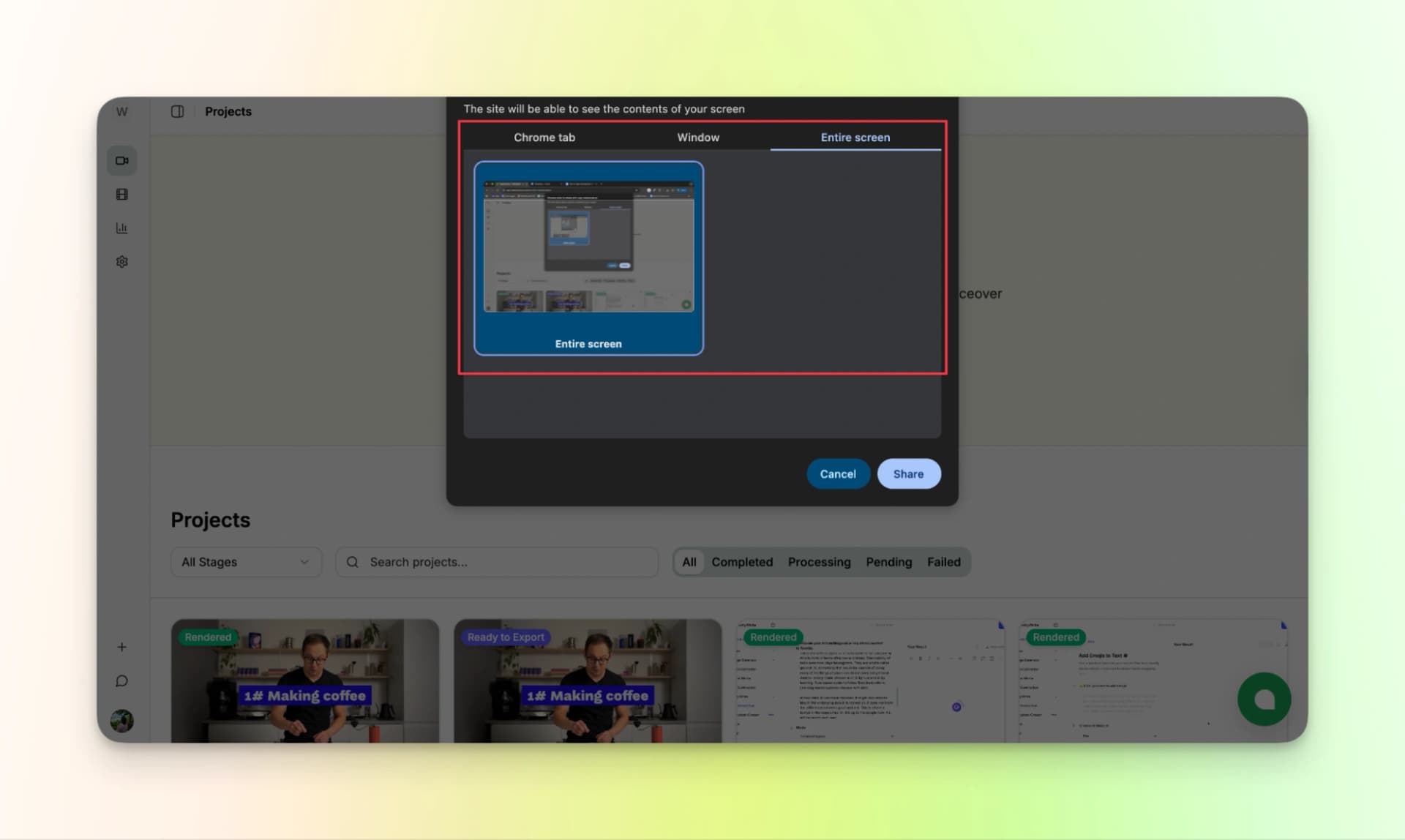Switch to the Chrome tab sharing option
Image resolution: width=1405 pixels, height=840 pixels.
pyautogui.click(x=544, y=137)
